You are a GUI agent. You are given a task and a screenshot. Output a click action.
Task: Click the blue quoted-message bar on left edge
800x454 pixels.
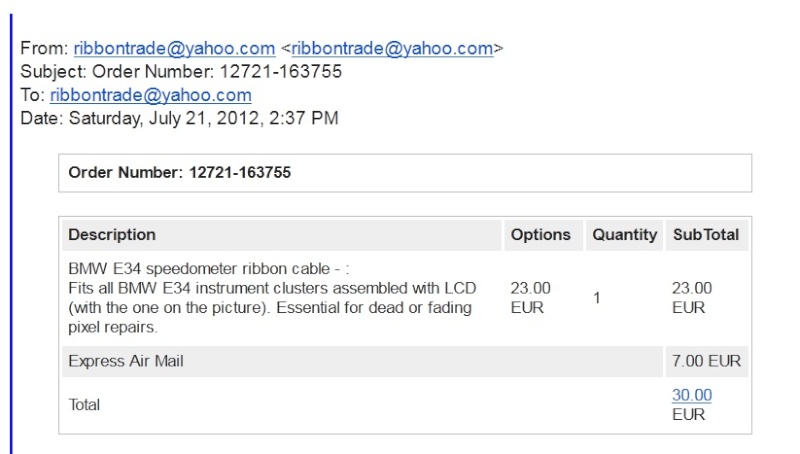pos(11,234)
